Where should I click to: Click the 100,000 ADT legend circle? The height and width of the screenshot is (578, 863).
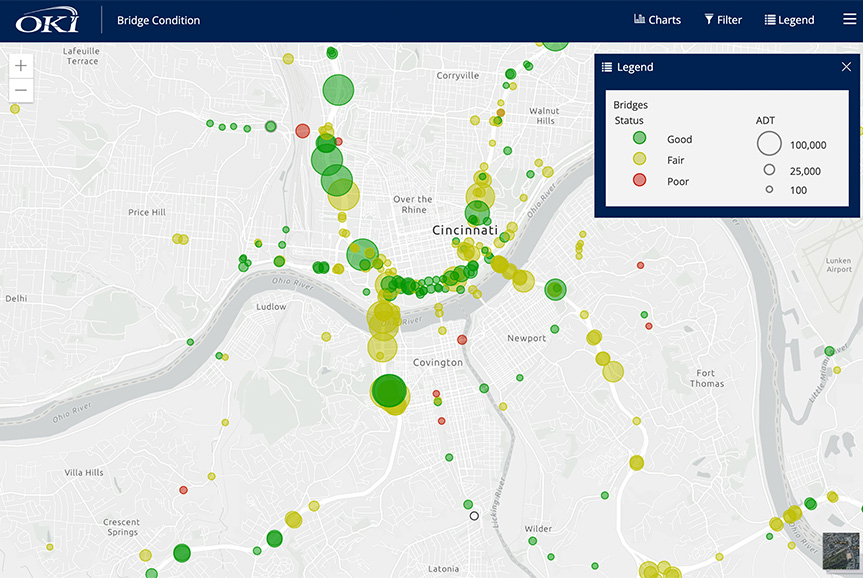coord(769,144)
